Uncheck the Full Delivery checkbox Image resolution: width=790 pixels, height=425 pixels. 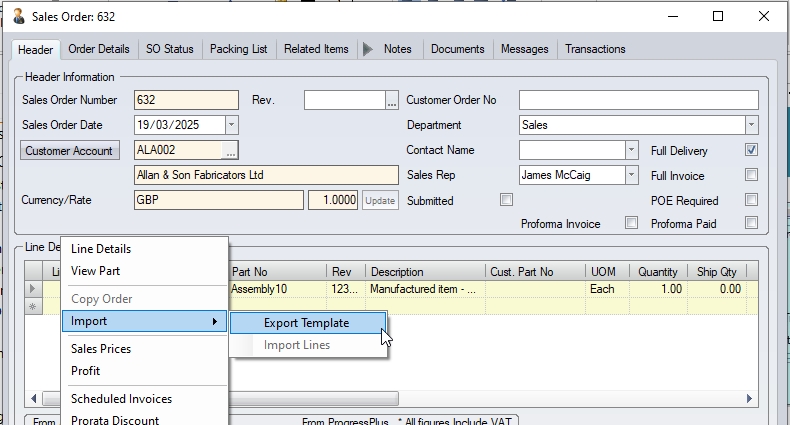pos(751,150)
